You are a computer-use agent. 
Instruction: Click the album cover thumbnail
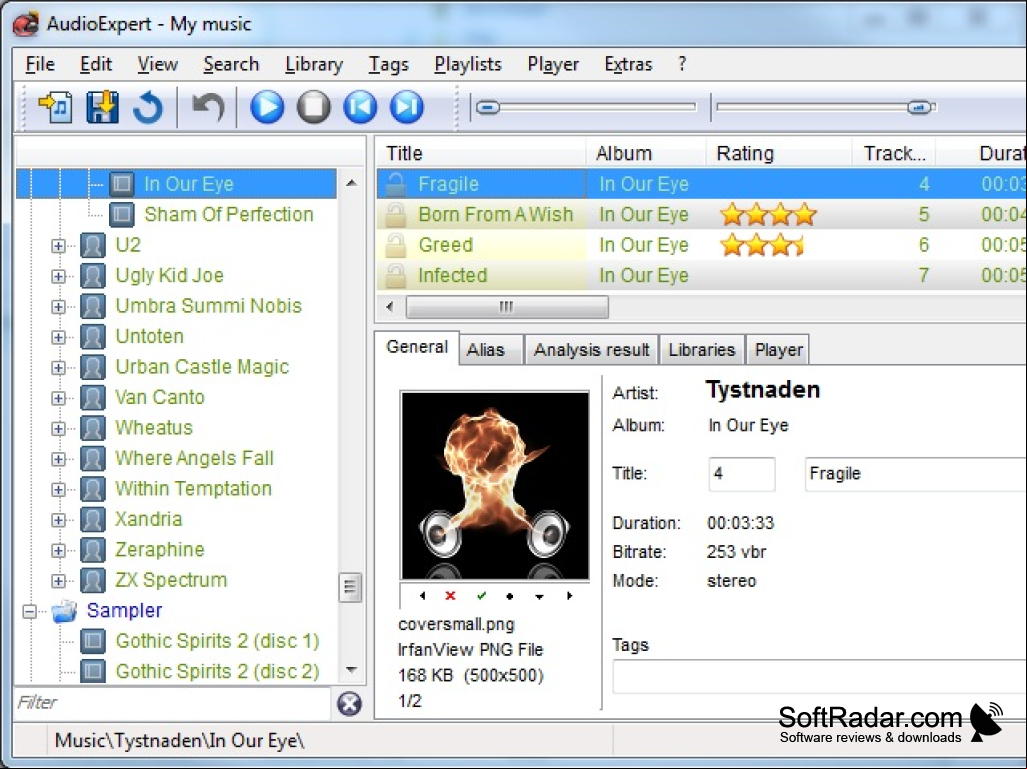[x=495, y=485]
